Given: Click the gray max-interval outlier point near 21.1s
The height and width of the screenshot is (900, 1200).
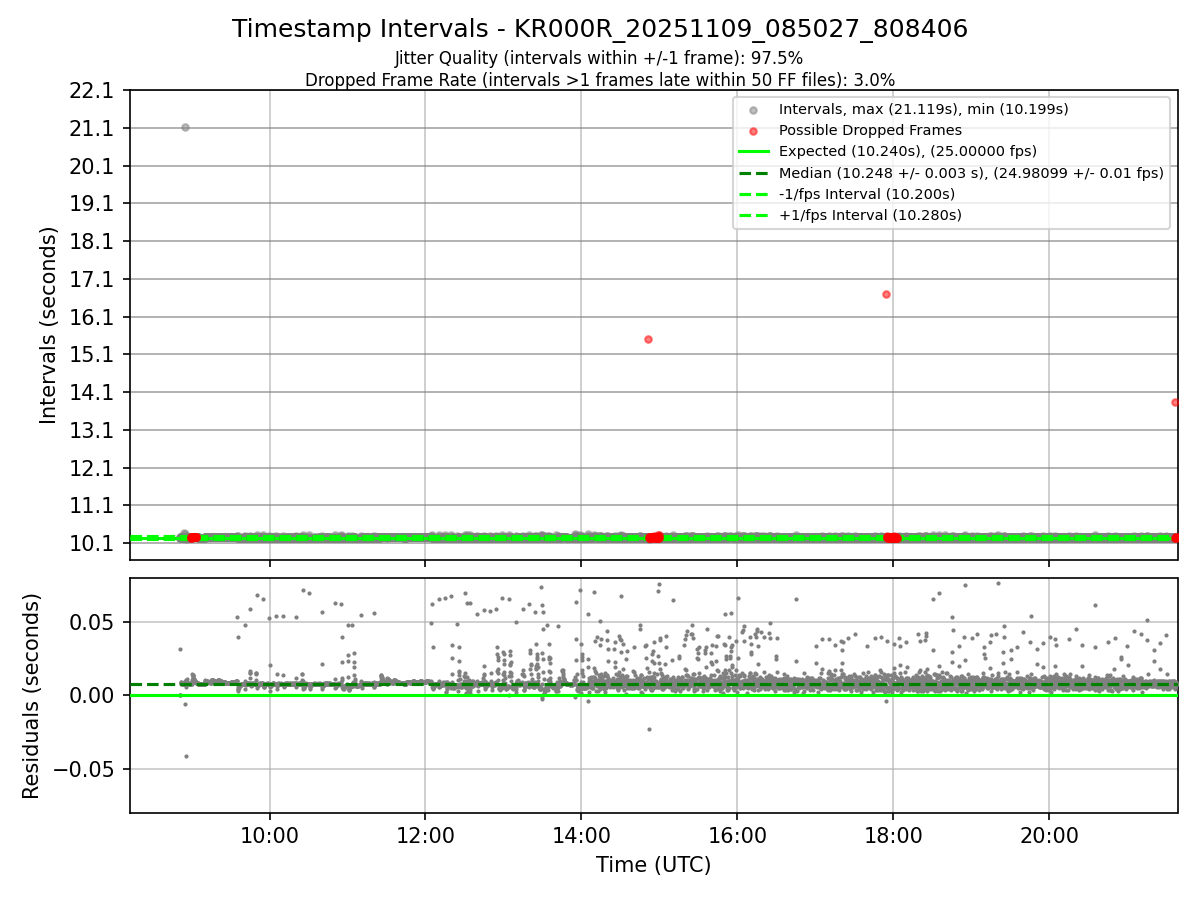Looking at the screenshot, I should tap(185, 127).
